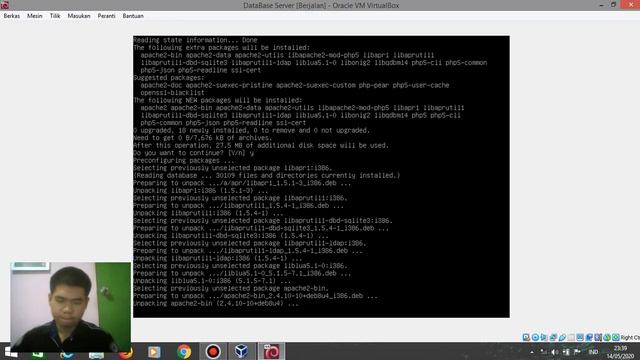
Task: Click the 'Unpacking apache2-bin' last terminal line
Action: (216, 304)
